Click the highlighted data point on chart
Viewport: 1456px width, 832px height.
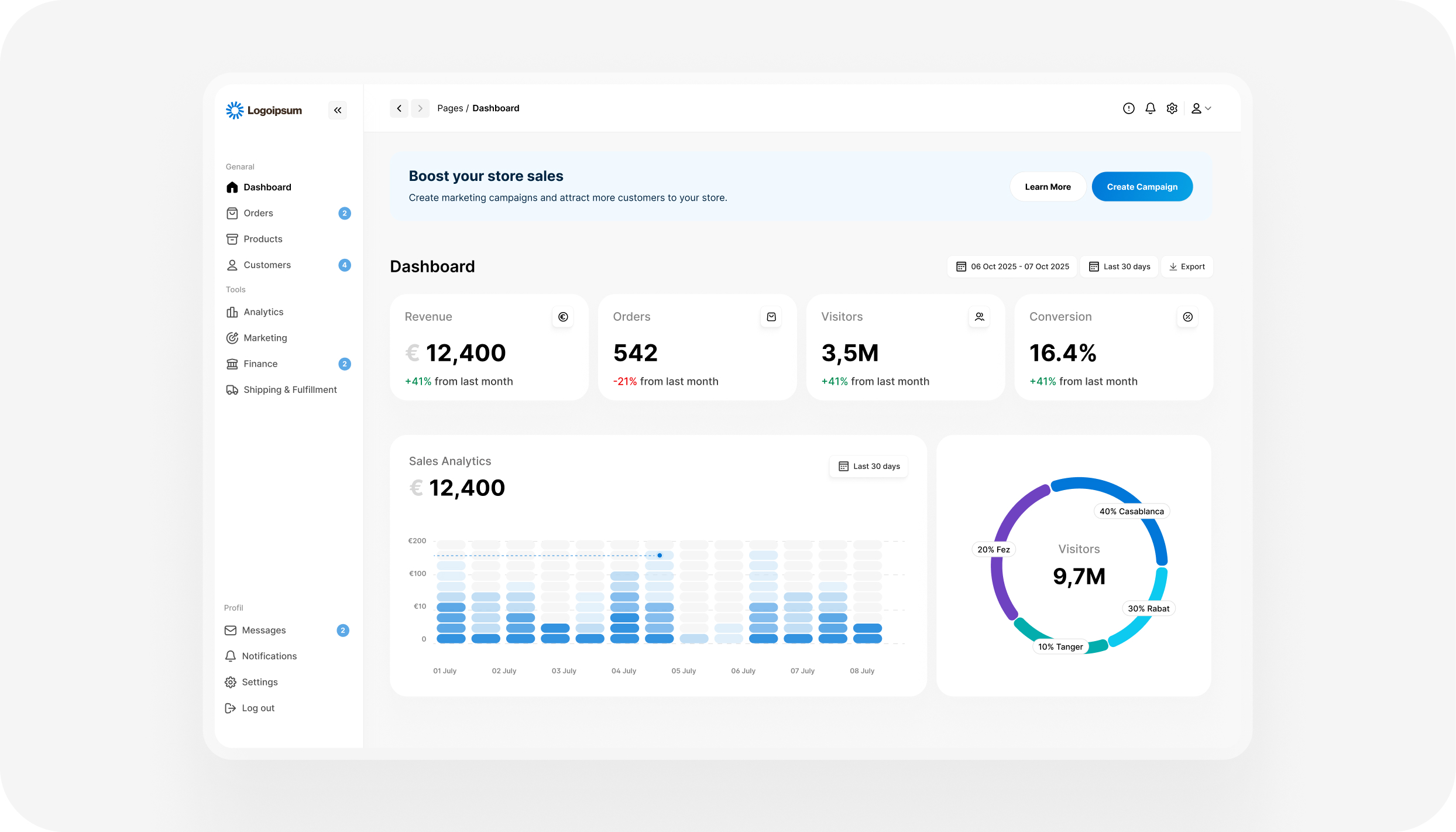click(660, 555)
